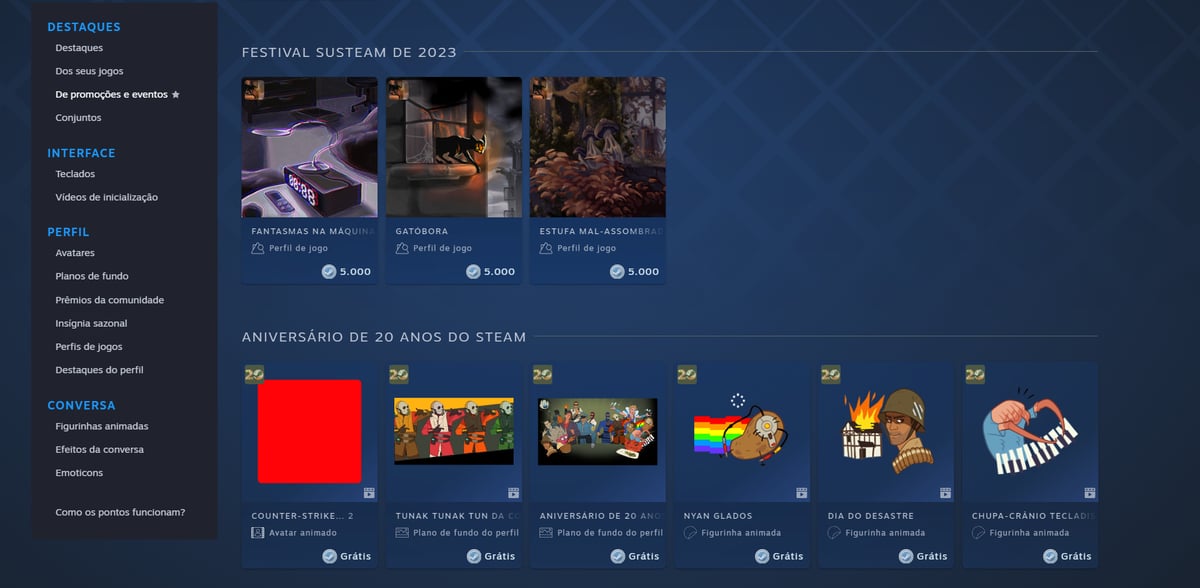This screenshot has height=588, width=1200.
Task: Open the Aniversário de 20 Anos artwork thumbnail
Action: pyautogui.click(x=598, y=431)
